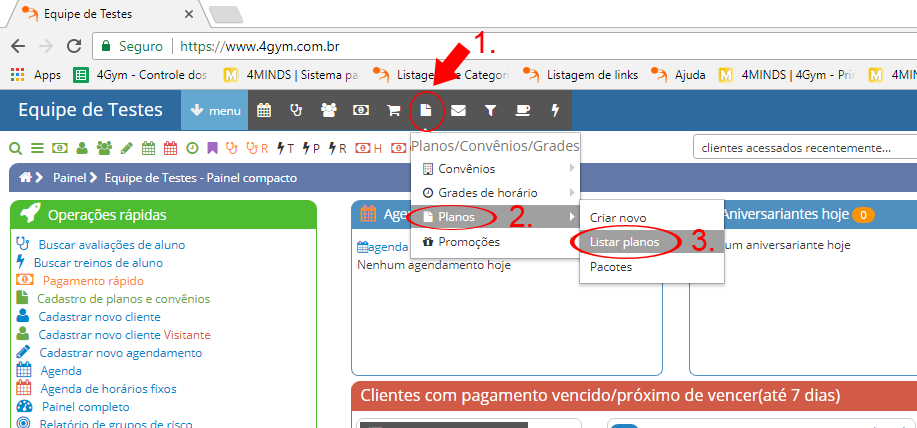
Task: Click the plans document icon in toolbar
Action: tap(426, 110)
